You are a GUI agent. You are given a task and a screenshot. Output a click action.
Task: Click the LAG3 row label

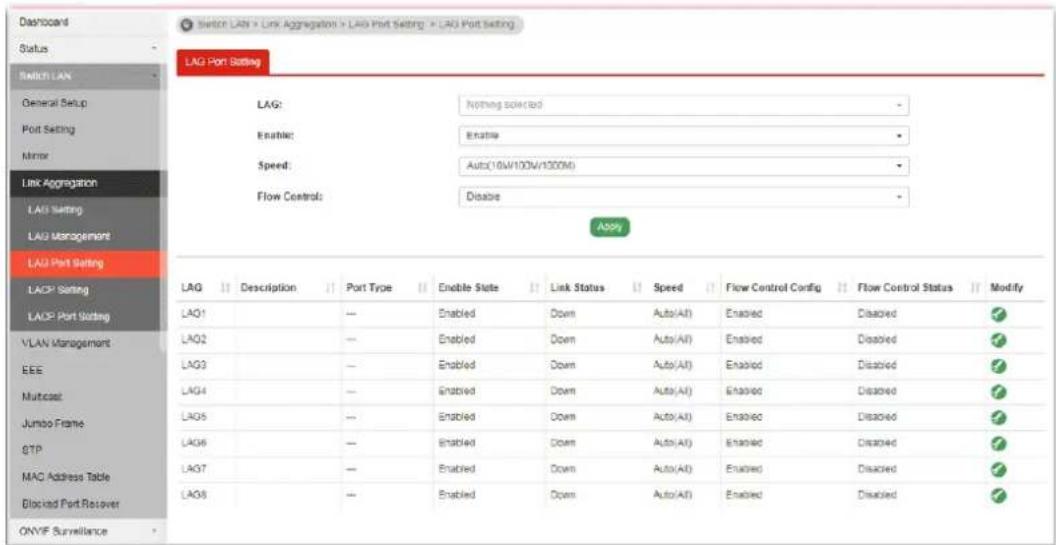pyautogui.click(x=192, y=366)
